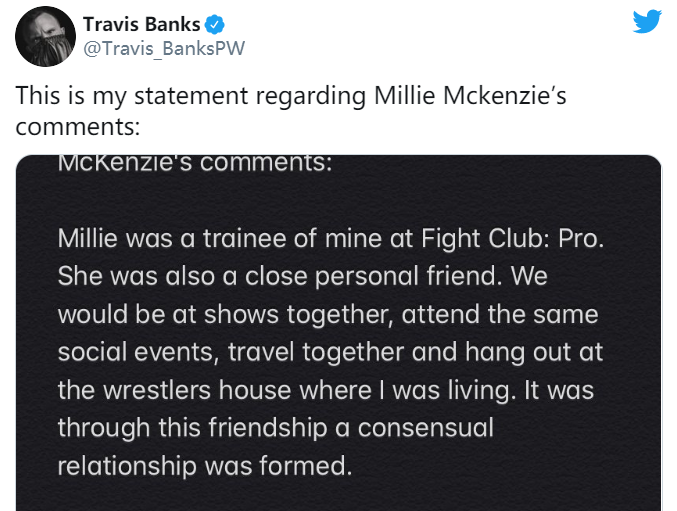677x511 pixels.
Task: Click the word 'comments:' in the tweet
Action: [78, 127]
